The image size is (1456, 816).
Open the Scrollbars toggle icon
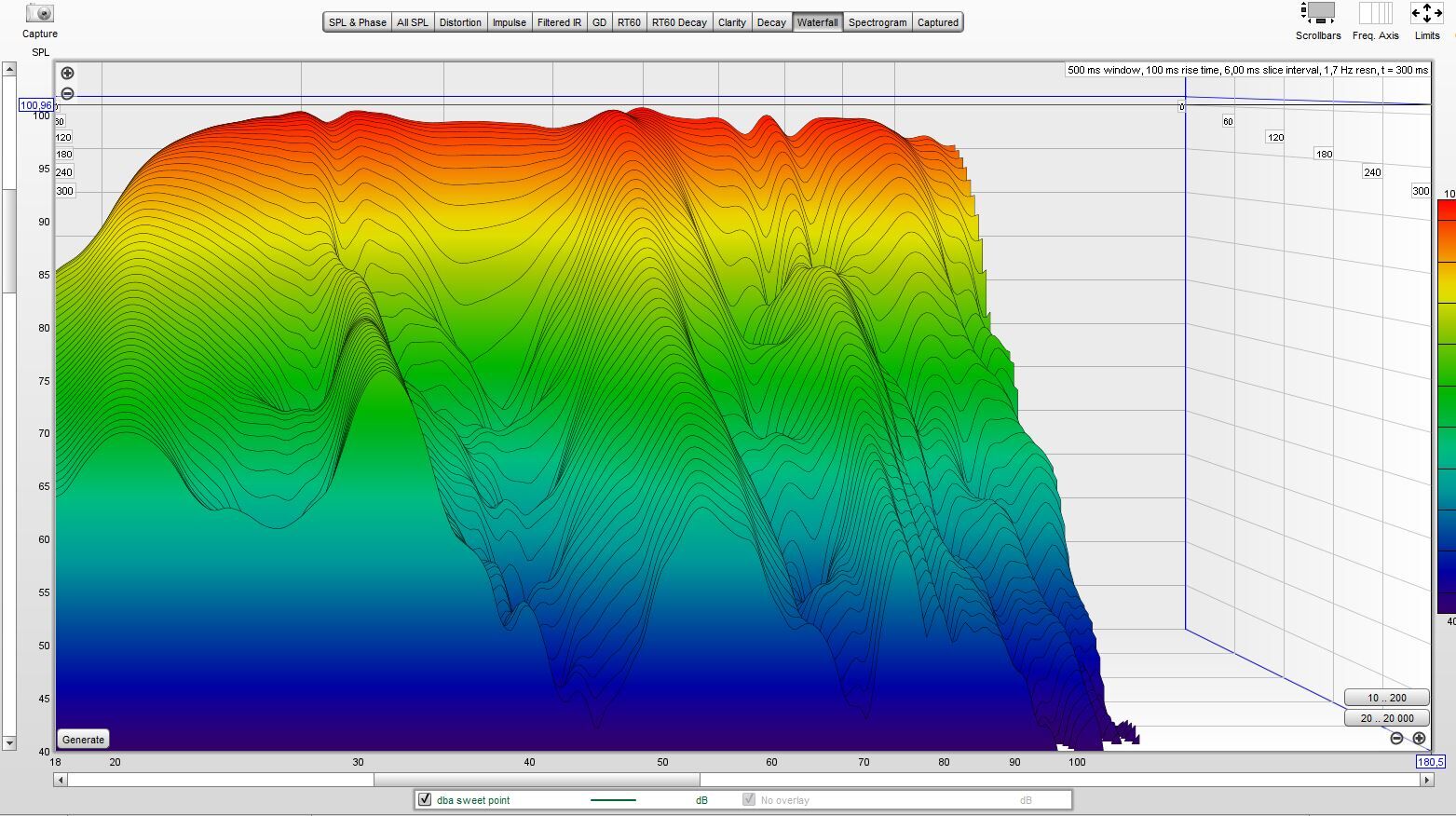coord(1318,13)
